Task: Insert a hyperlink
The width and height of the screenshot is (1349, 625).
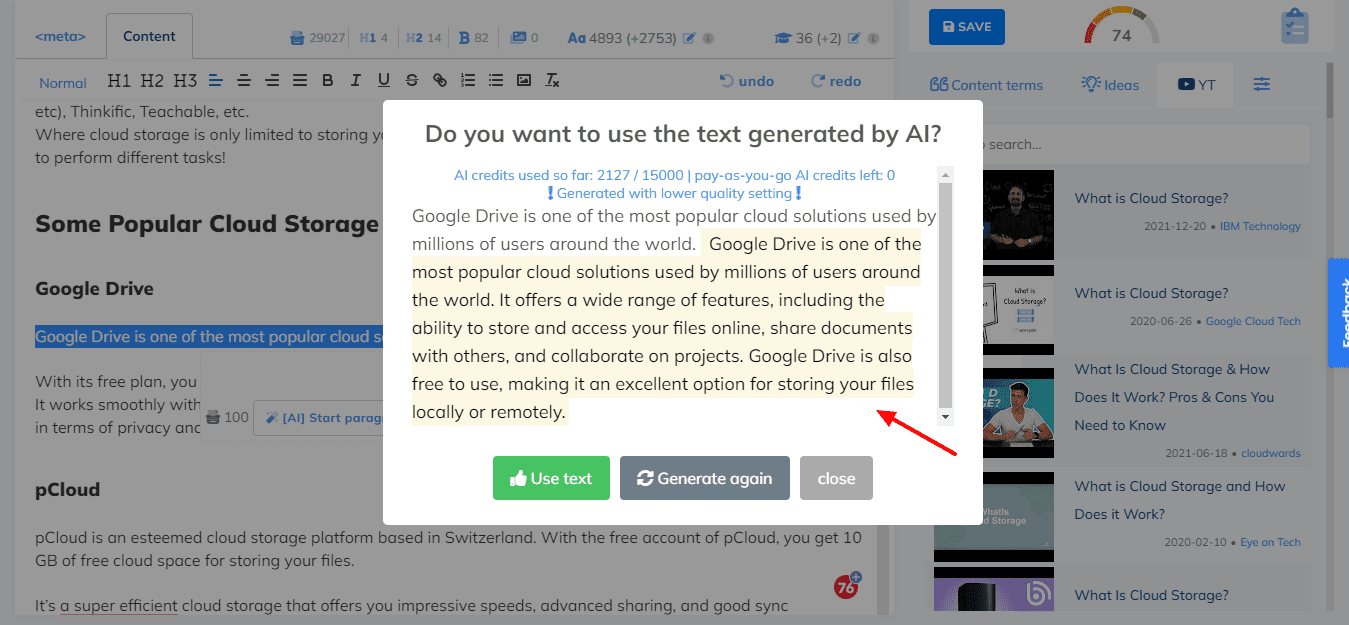Action: click(440, 81)
